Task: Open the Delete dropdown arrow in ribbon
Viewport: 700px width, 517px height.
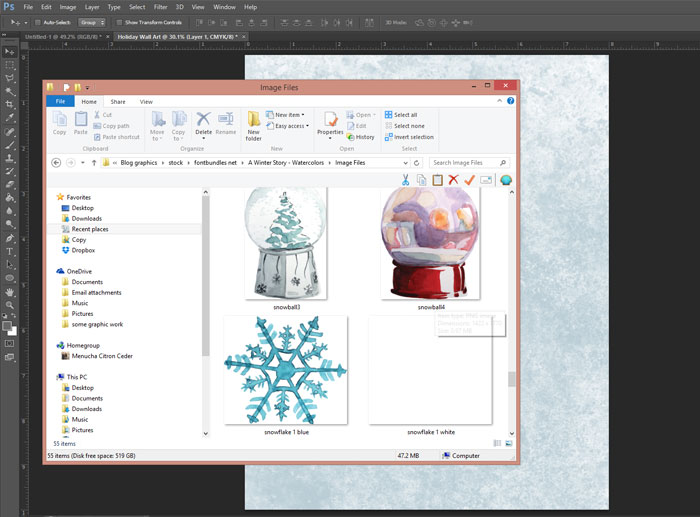Action: (x=204, y=138)
